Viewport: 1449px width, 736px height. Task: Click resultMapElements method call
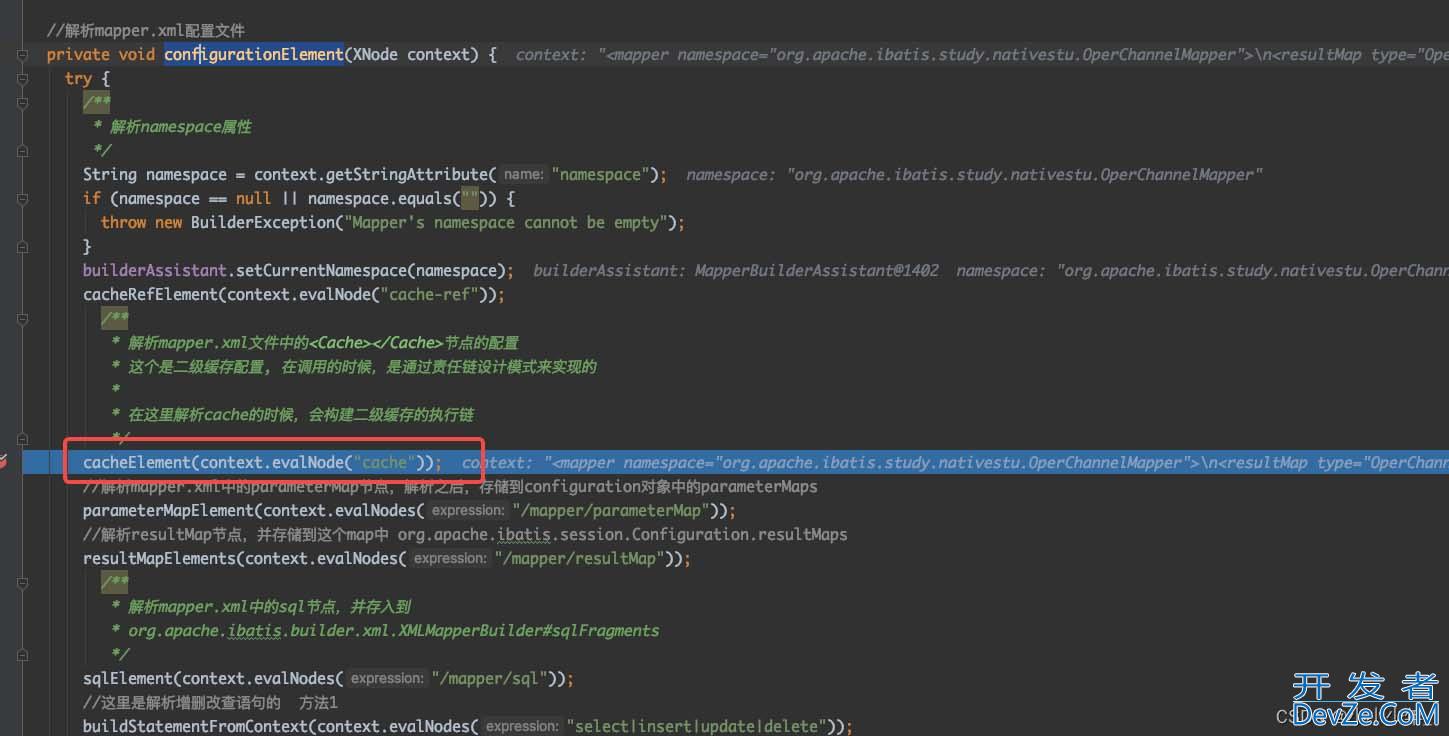tap(159, 558)
